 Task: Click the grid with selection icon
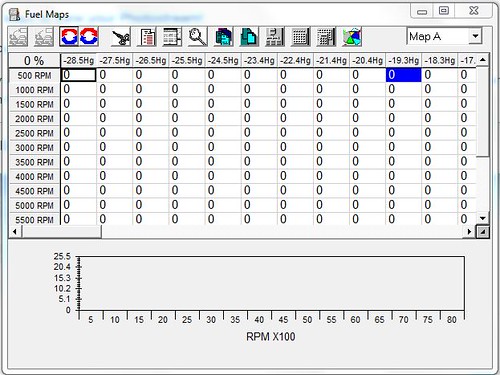326,37
